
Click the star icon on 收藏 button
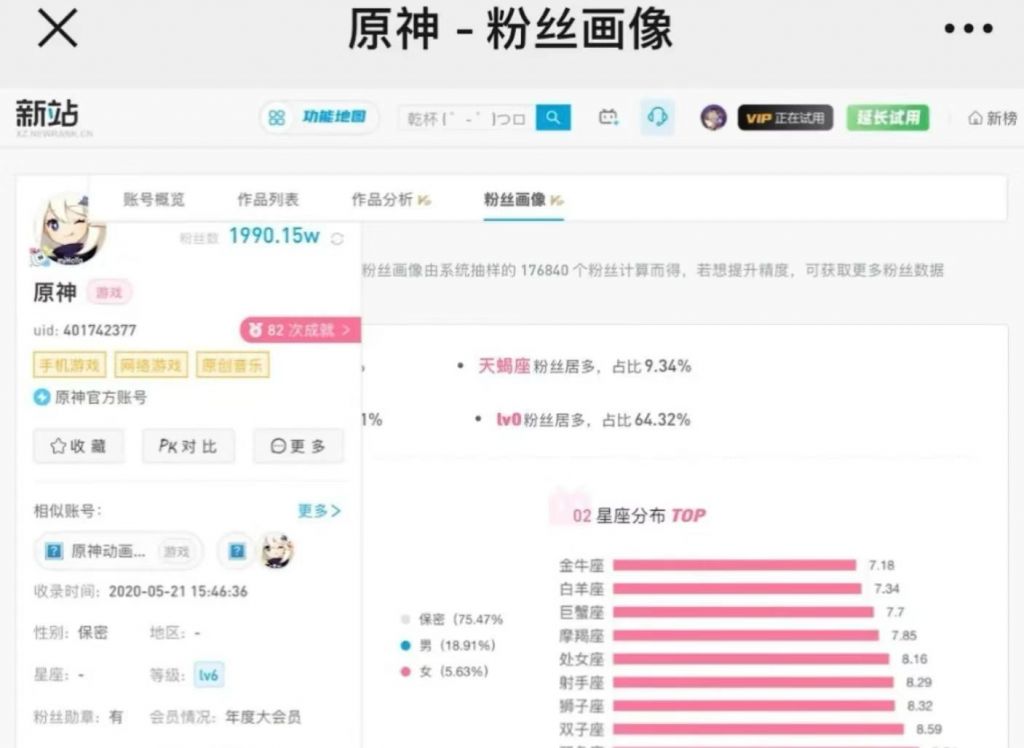coord(59,446)
